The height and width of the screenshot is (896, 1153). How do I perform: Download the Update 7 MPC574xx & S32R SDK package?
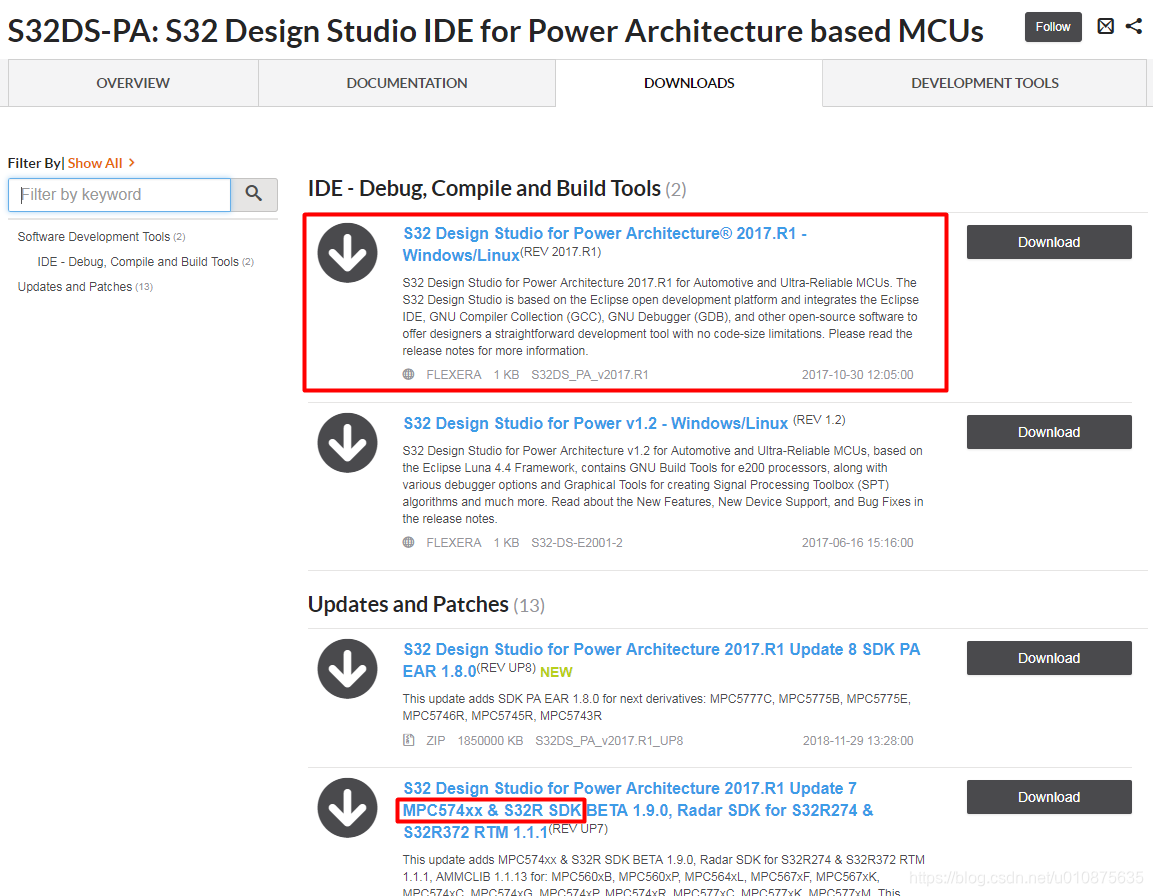(x=1049, y=797)
